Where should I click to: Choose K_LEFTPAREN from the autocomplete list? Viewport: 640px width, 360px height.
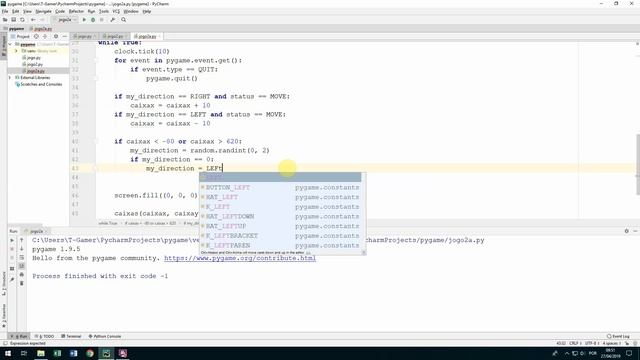[280, 246]
